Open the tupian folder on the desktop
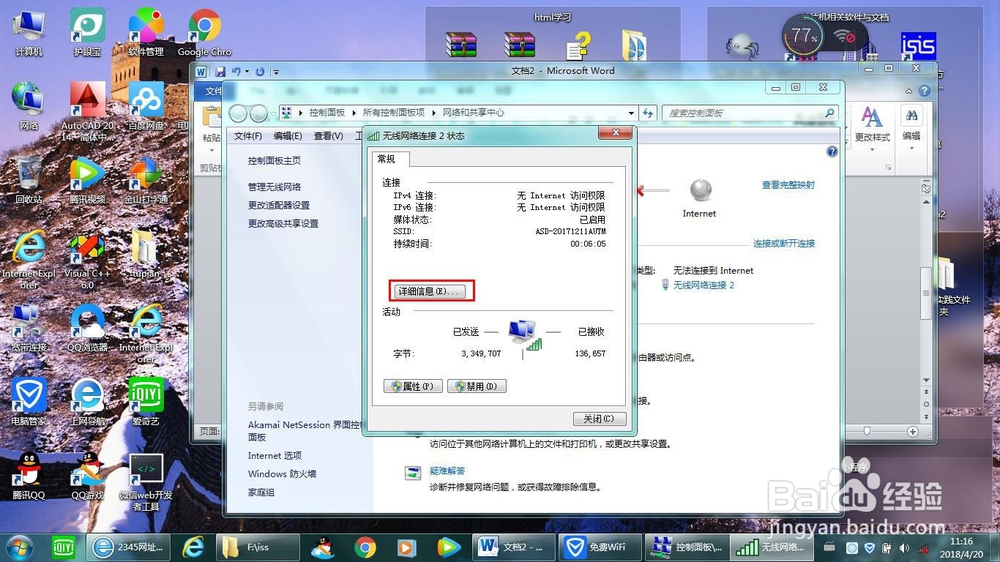The image size is (1000, 562). pos(145,254)
